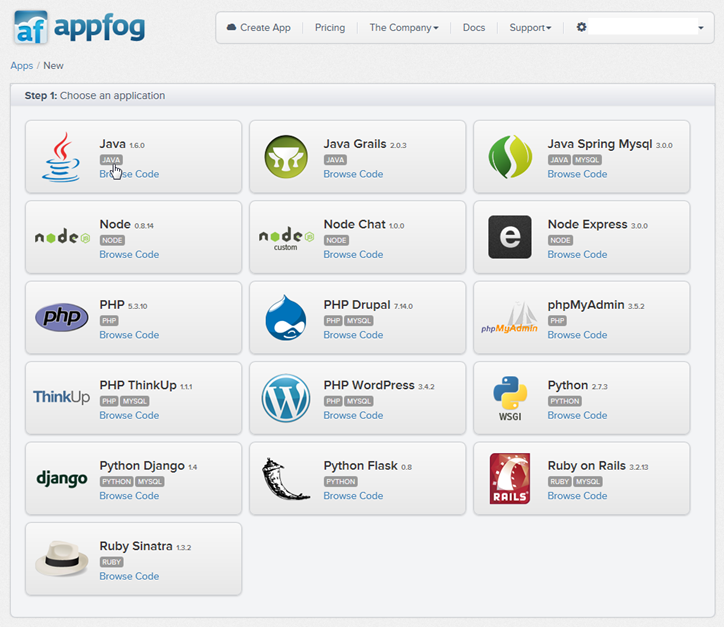Click the cloud icon beside Create App

231,27
